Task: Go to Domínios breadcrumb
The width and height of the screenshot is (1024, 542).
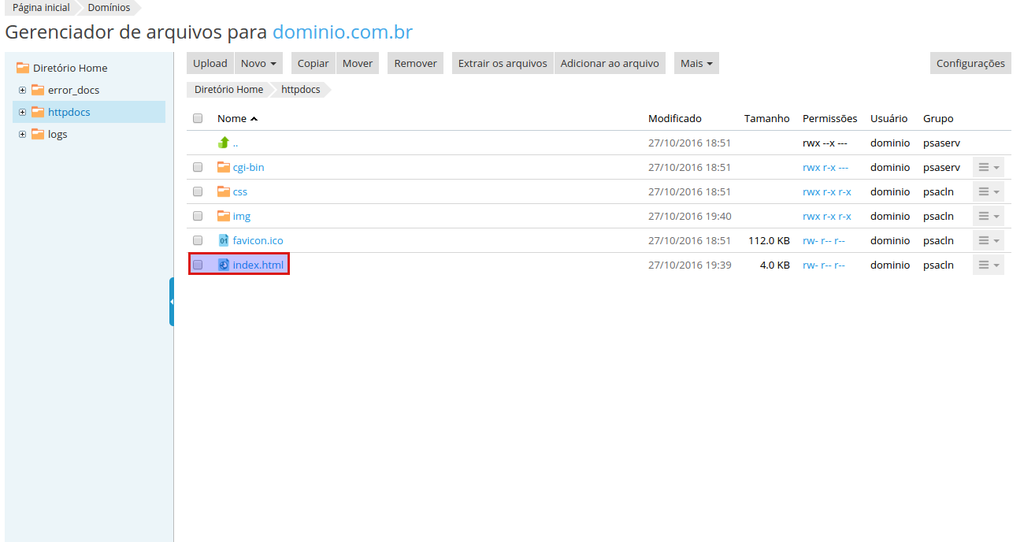Action: pos(108,7)
